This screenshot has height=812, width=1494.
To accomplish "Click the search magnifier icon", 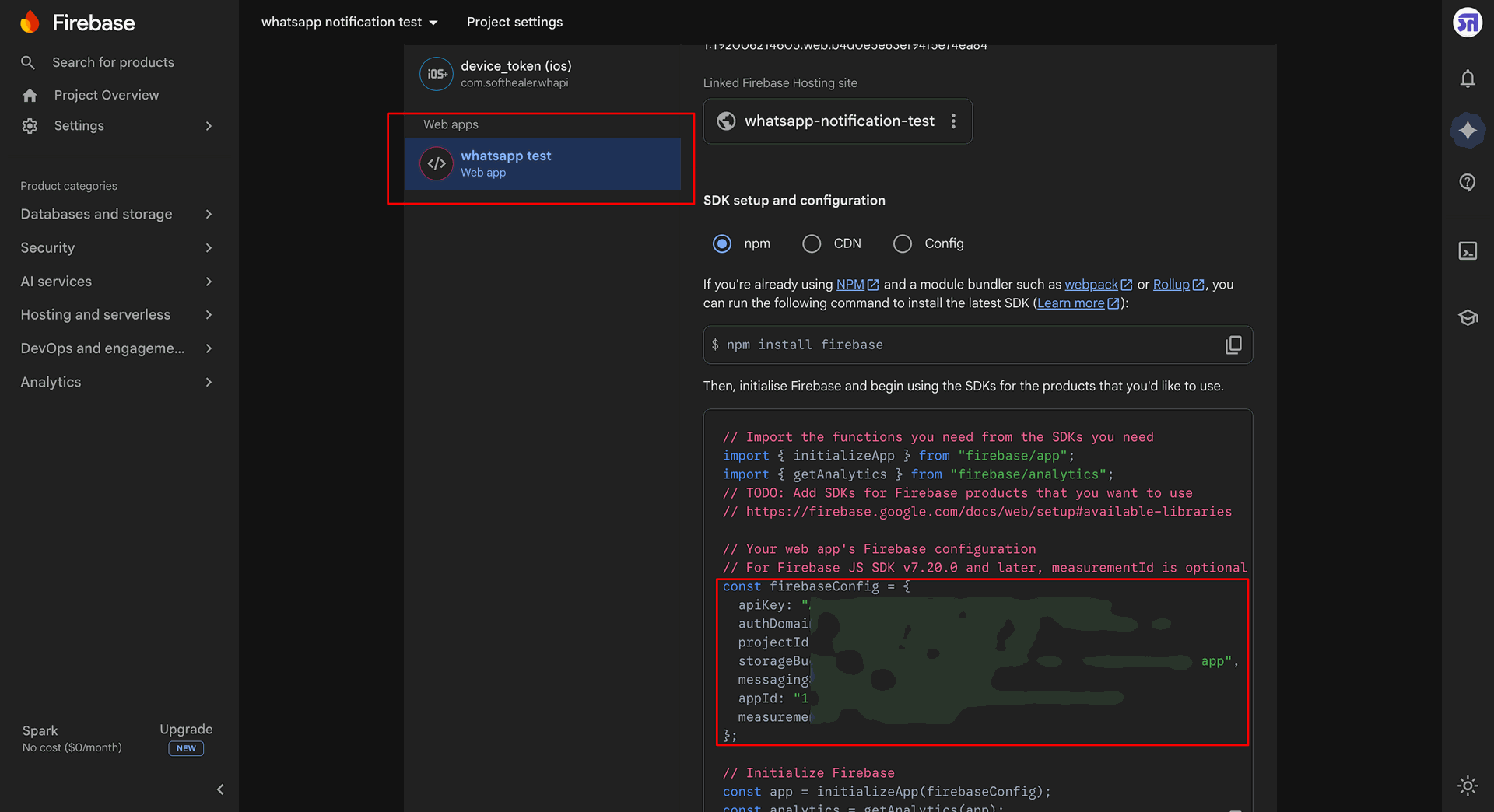I will click(28, 62).
